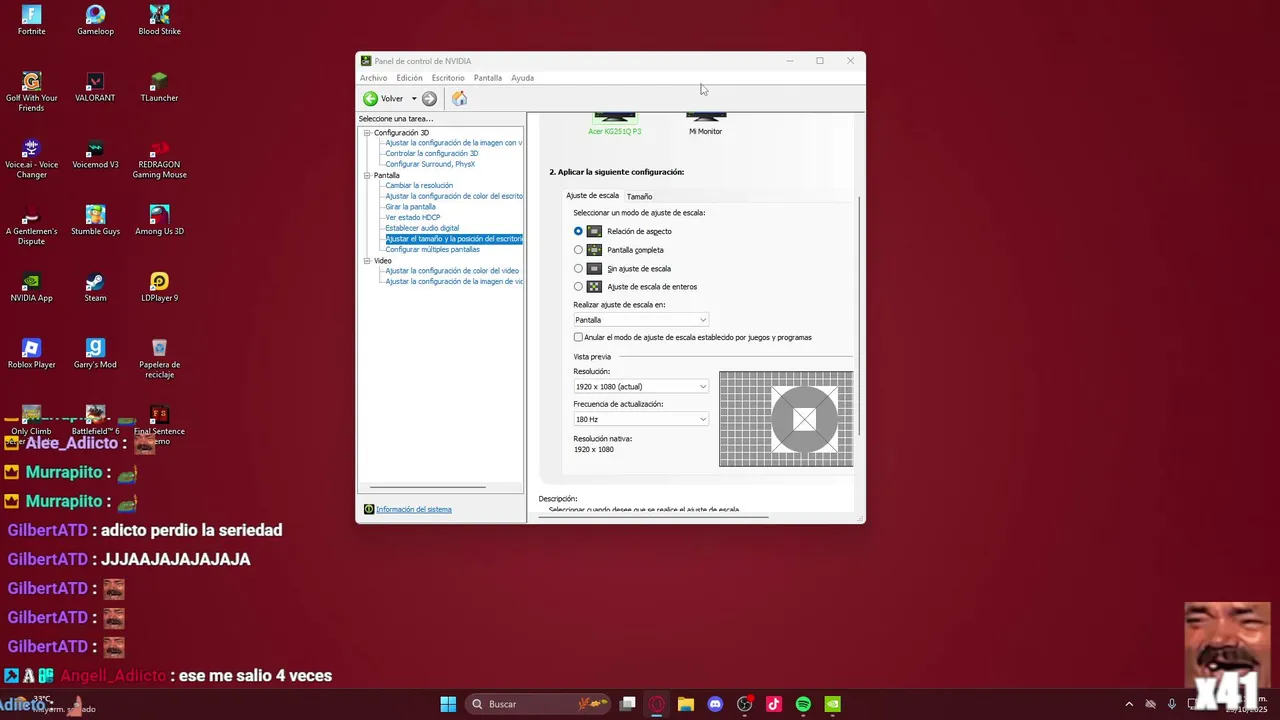Image resolution: width=1280 pixels, height=720 pixels.
Task: Open Blood Strike desktop shortcut
Action: pyautogui.click(x=159, y=20)
